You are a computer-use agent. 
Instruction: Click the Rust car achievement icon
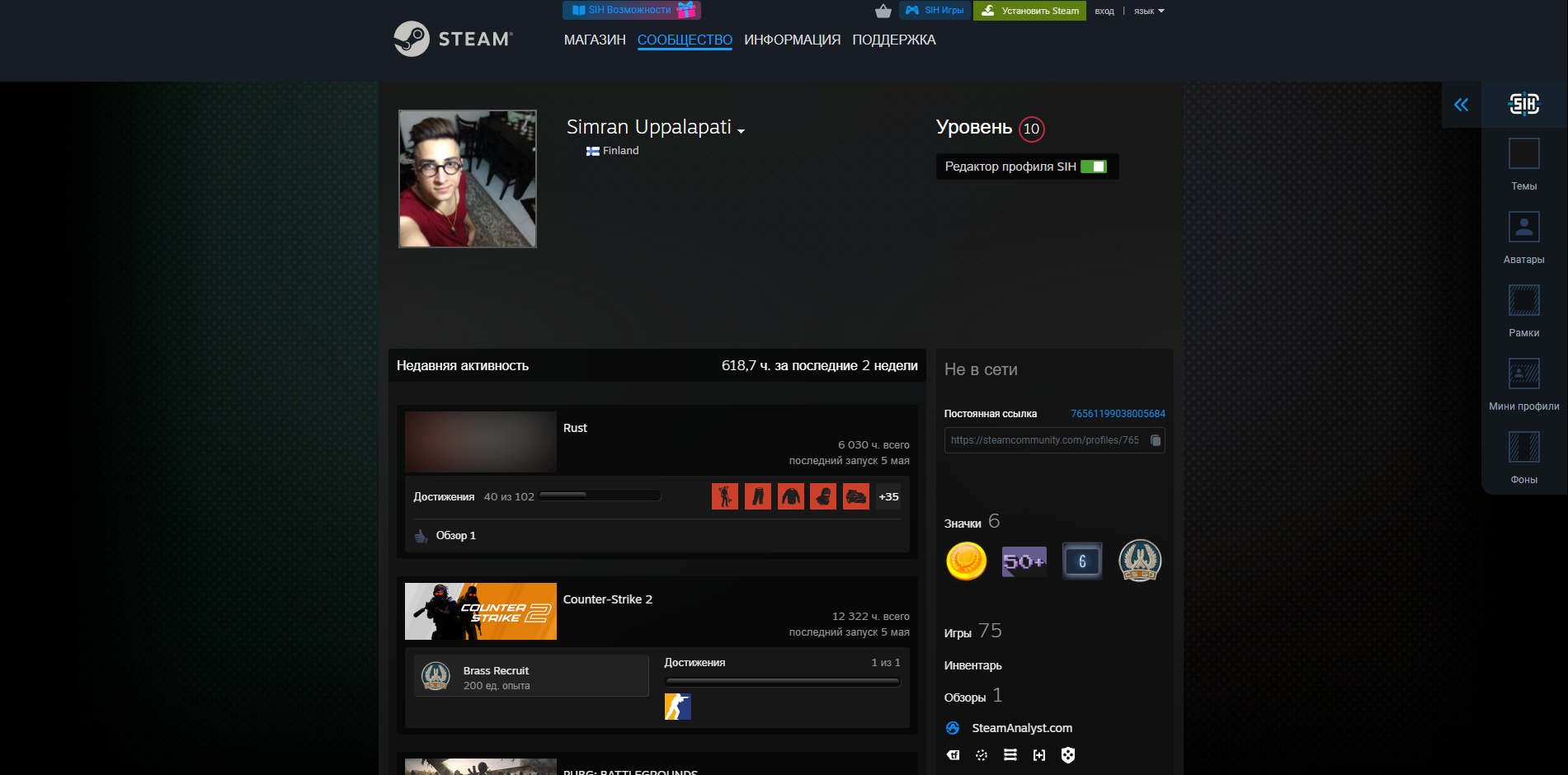point(856,496)
